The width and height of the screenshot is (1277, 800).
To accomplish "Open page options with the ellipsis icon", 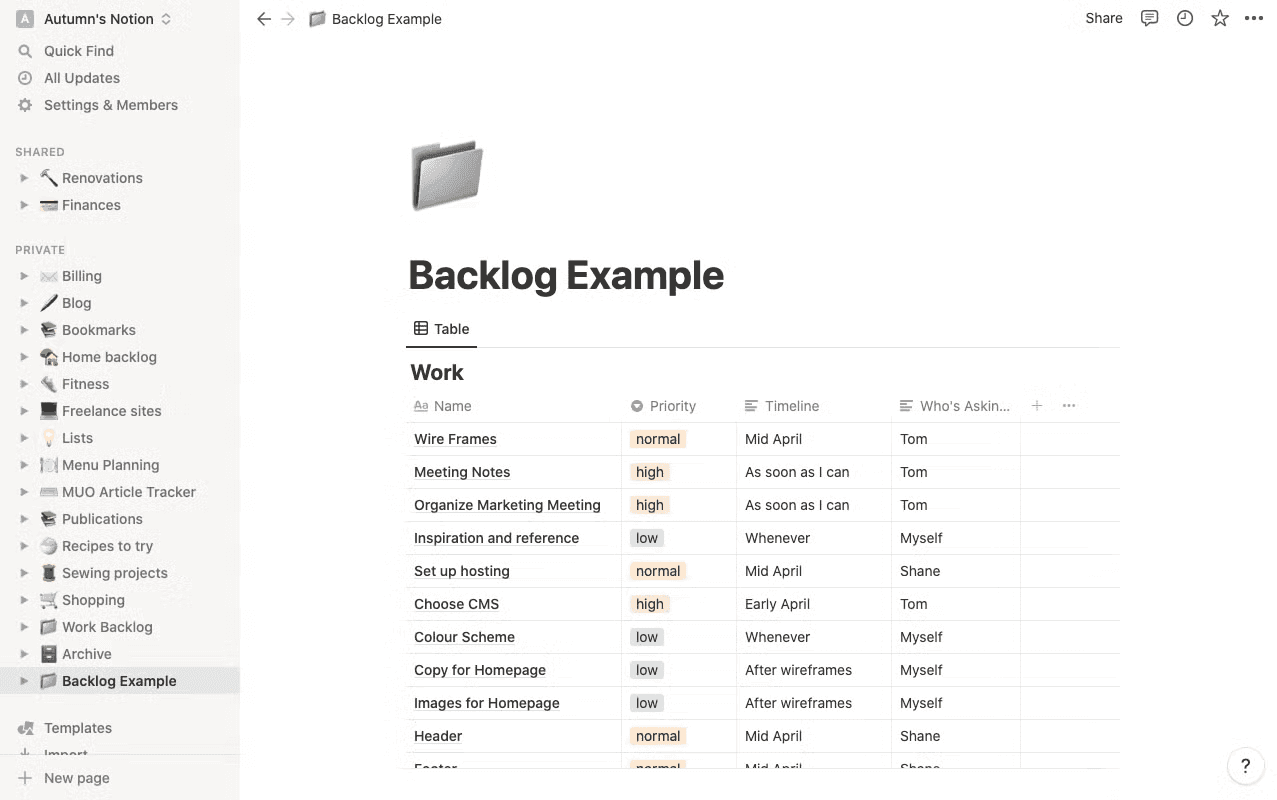I will [1254, 18].
